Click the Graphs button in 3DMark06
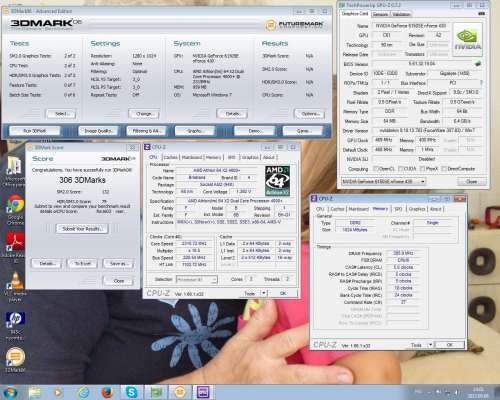500x400 pixels. tap(195, 131)
